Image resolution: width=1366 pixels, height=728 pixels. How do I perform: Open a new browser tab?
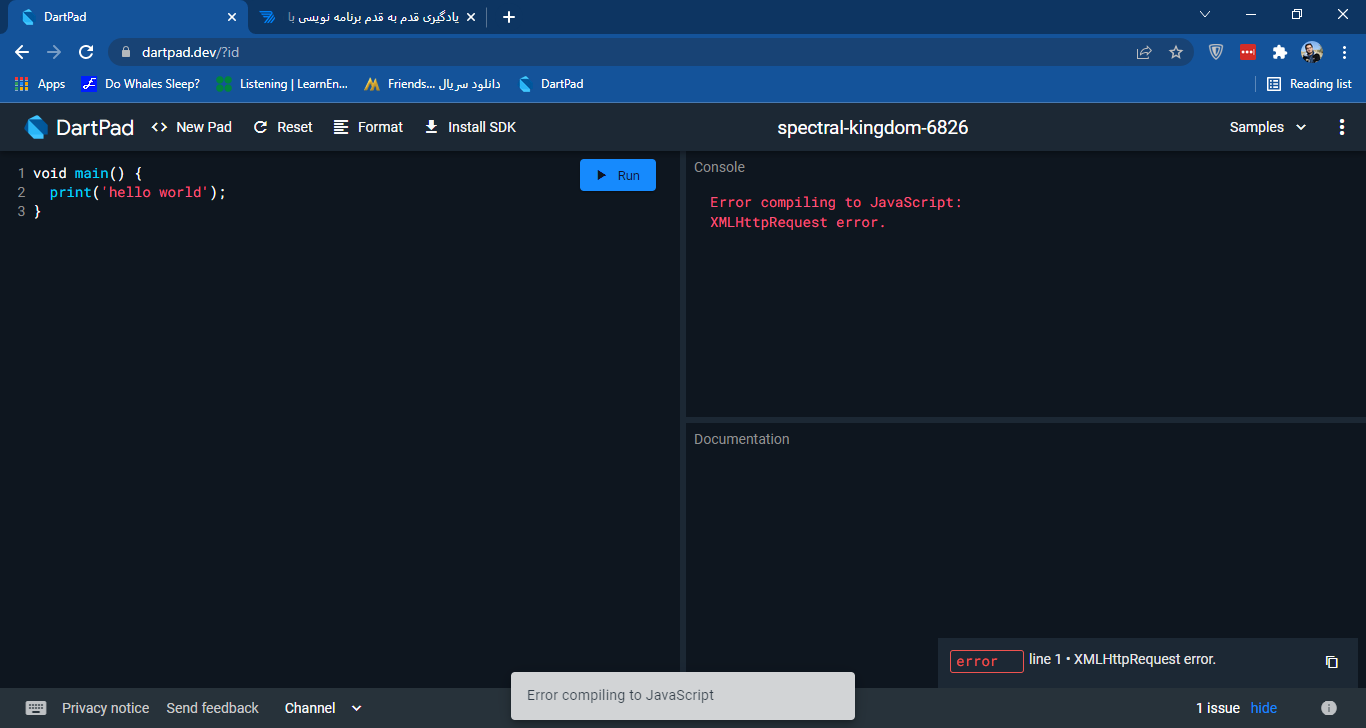(x=509, y=17)
